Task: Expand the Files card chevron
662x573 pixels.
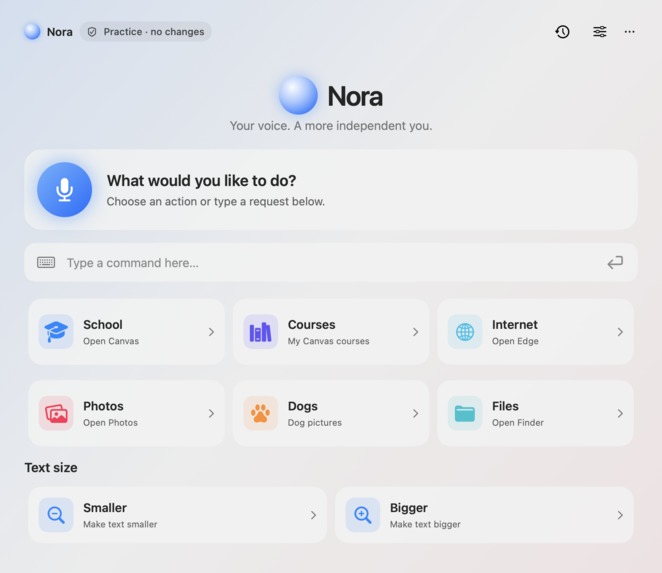Action: tap(620, 413)
